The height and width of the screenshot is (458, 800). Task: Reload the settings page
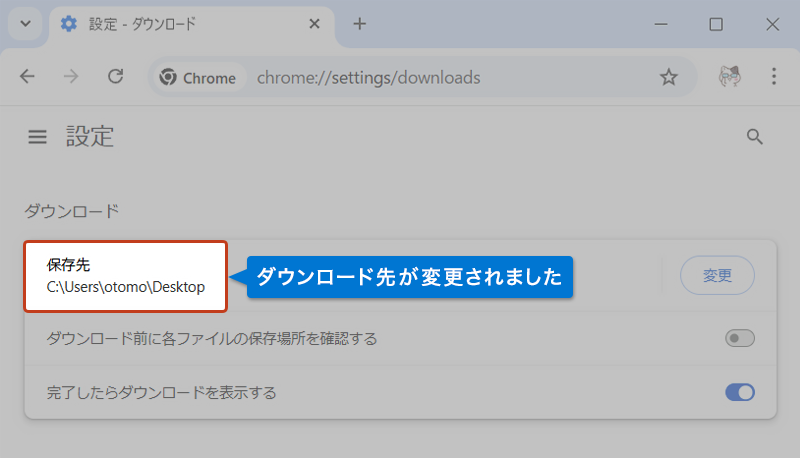tap(115, 77)
